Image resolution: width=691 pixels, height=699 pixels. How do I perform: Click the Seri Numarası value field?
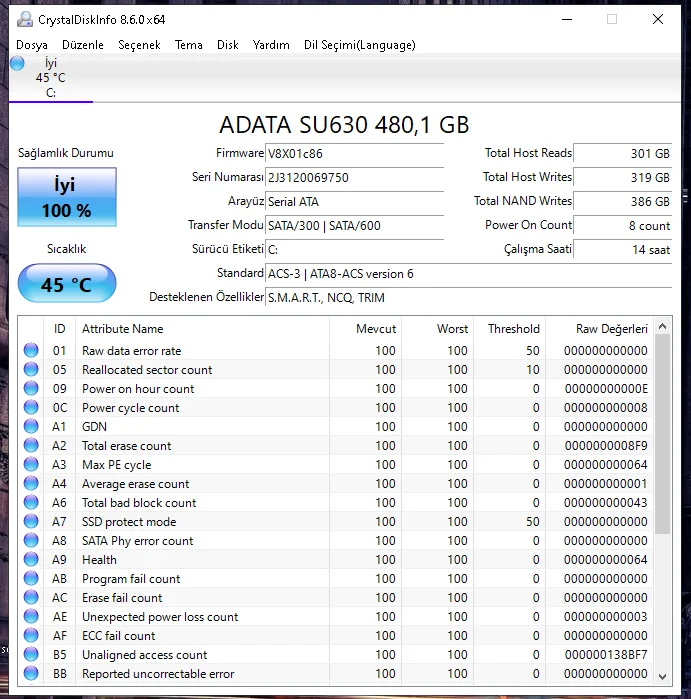pos(354,177)
